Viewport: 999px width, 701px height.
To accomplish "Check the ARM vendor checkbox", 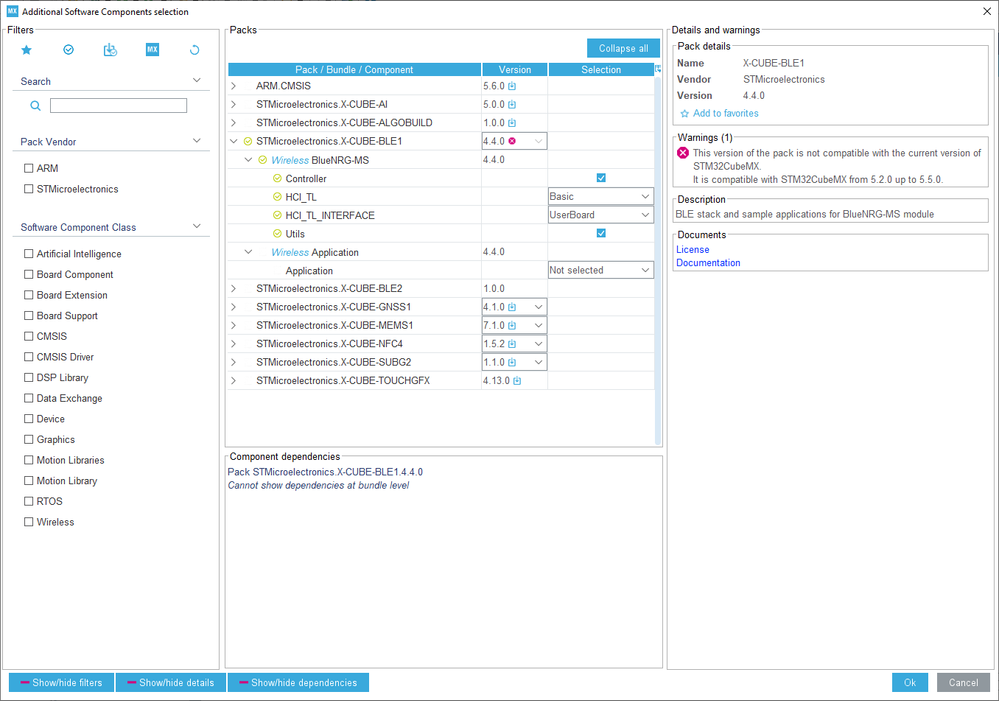I will [28, 168].
